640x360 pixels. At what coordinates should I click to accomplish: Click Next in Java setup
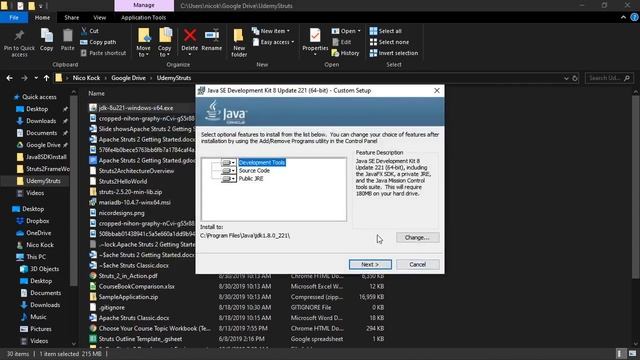(370, 264)
